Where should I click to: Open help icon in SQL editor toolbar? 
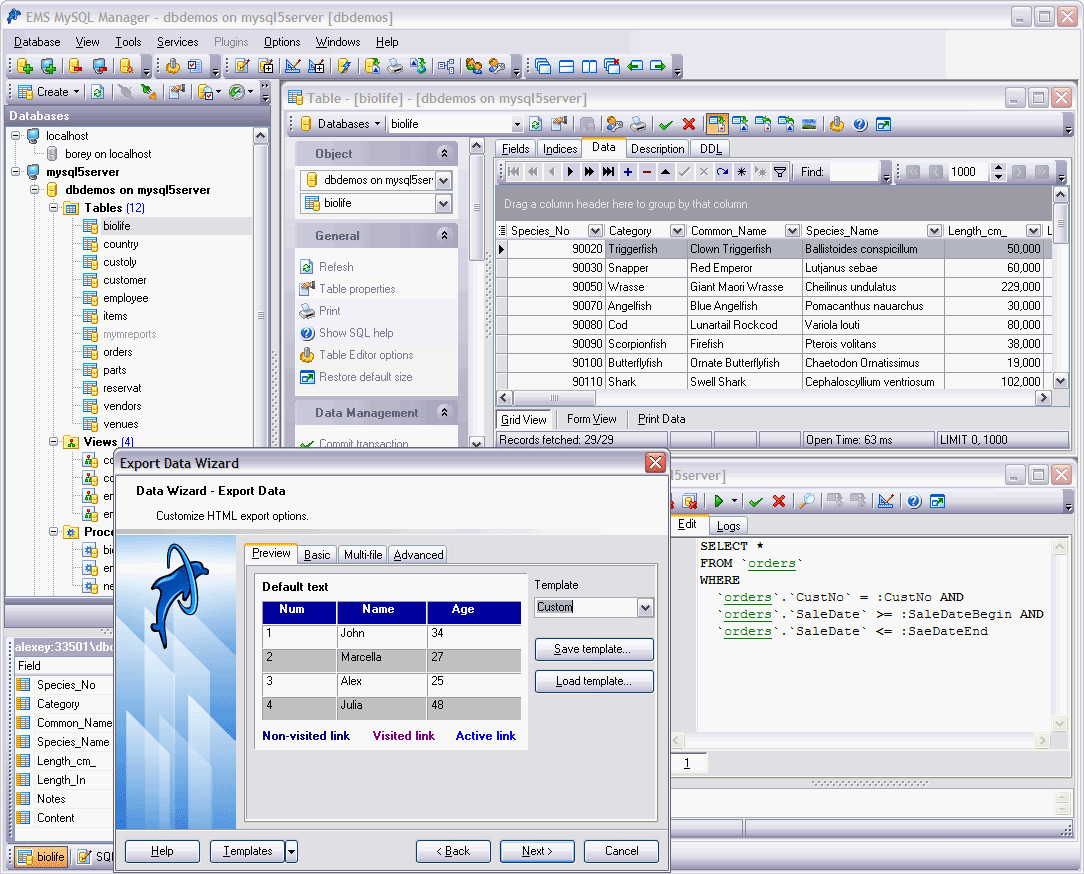914,501
